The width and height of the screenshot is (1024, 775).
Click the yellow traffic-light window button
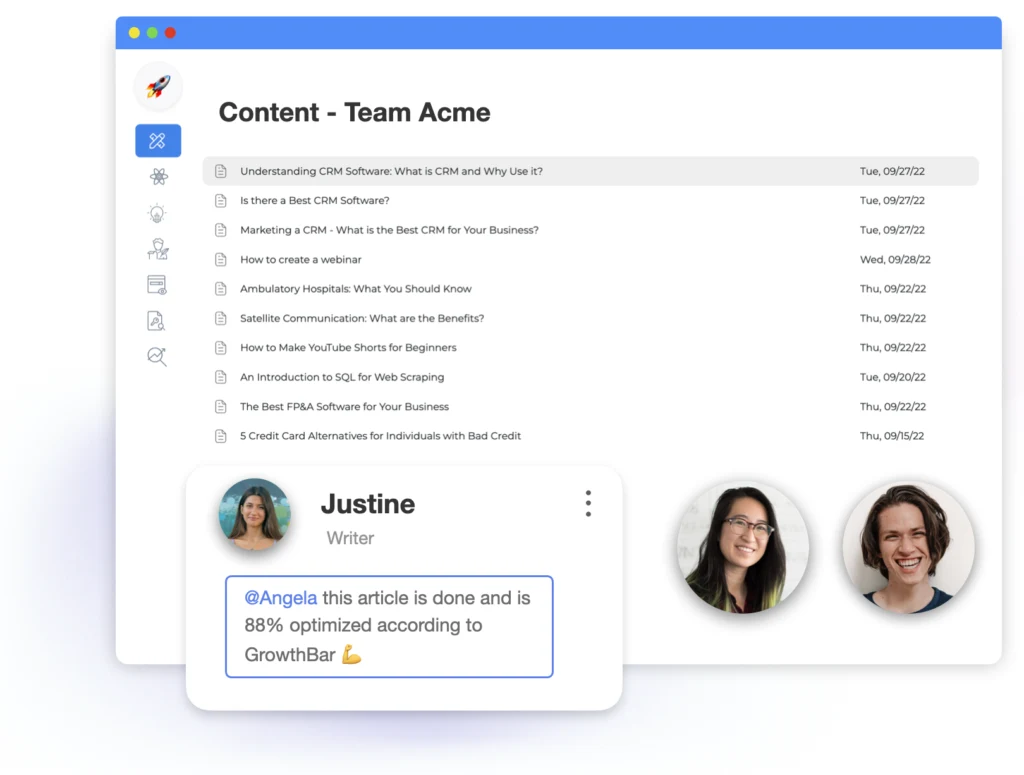134,32
